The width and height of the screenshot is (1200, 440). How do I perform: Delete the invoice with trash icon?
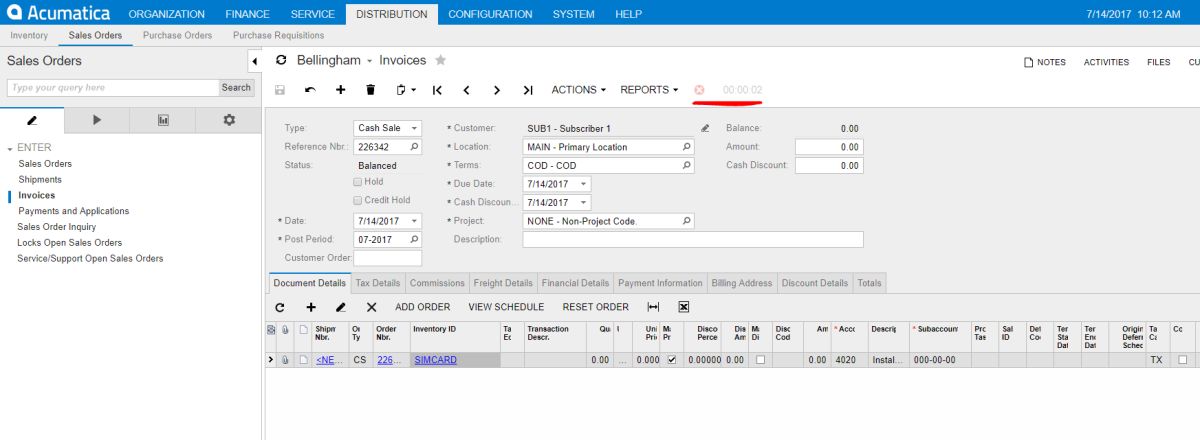pyautogui.click(x=370, y=90)
